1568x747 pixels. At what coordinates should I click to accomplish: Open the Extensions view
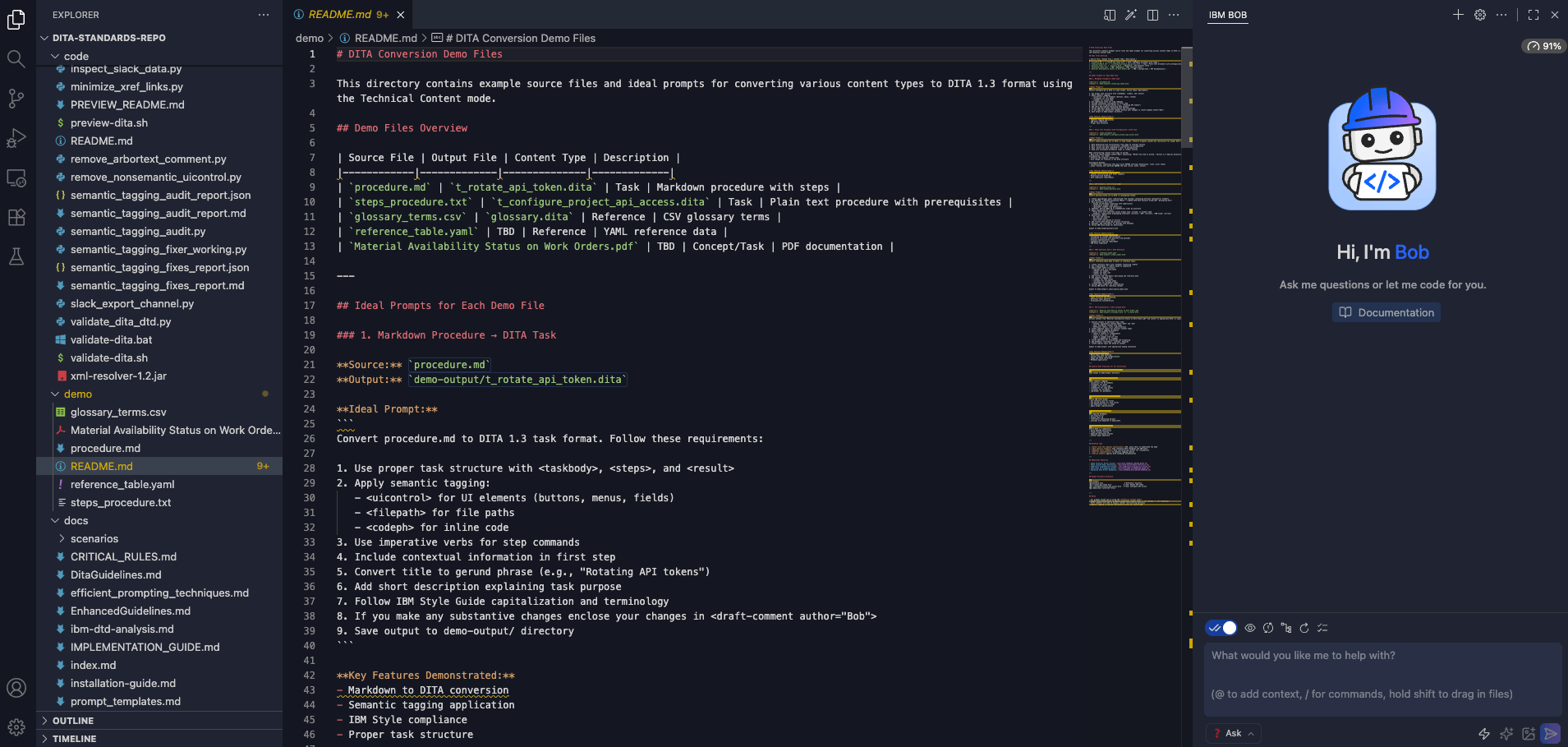[16, 218]
